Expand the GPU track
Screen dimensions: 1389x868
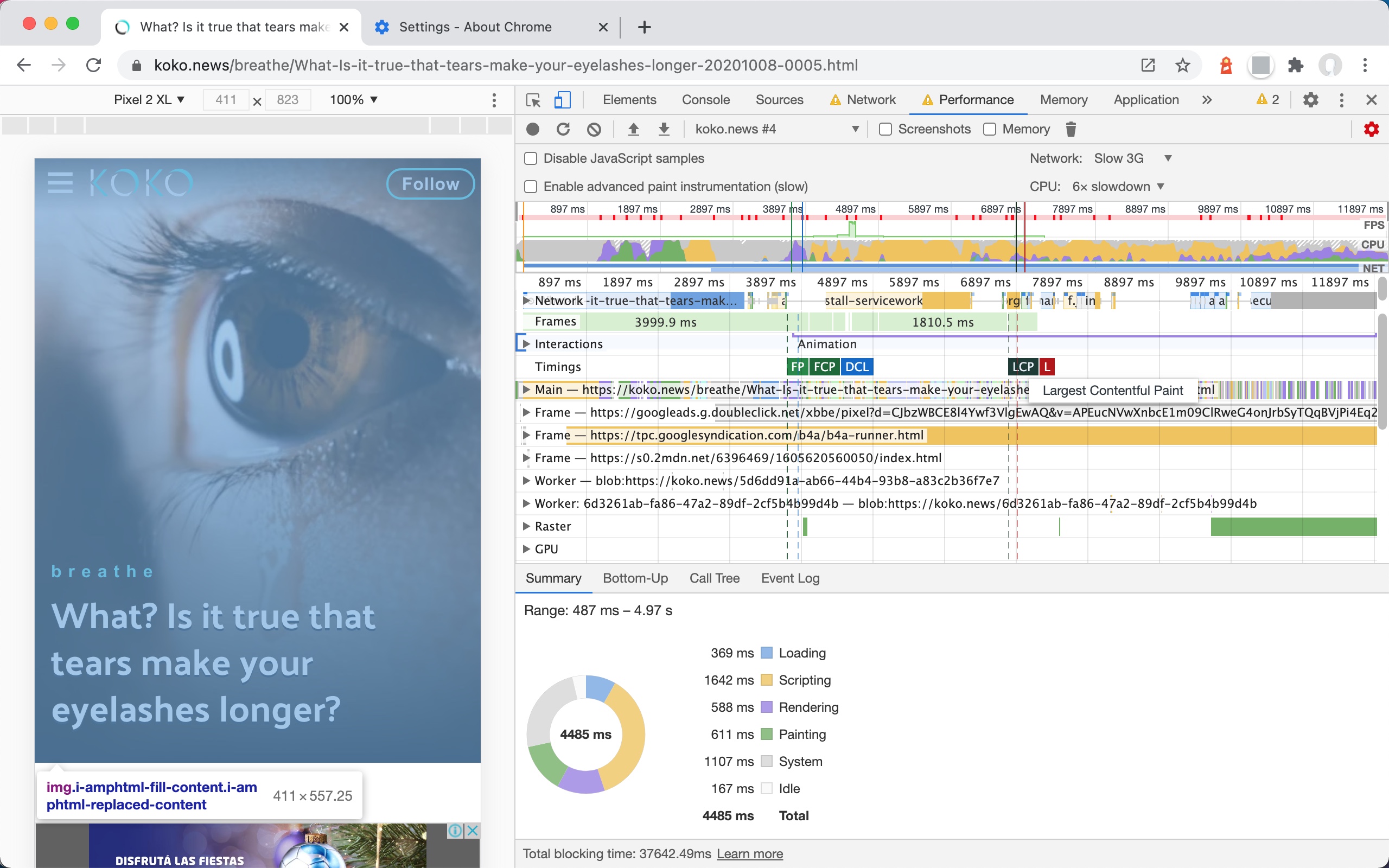[x=526, y=549]
